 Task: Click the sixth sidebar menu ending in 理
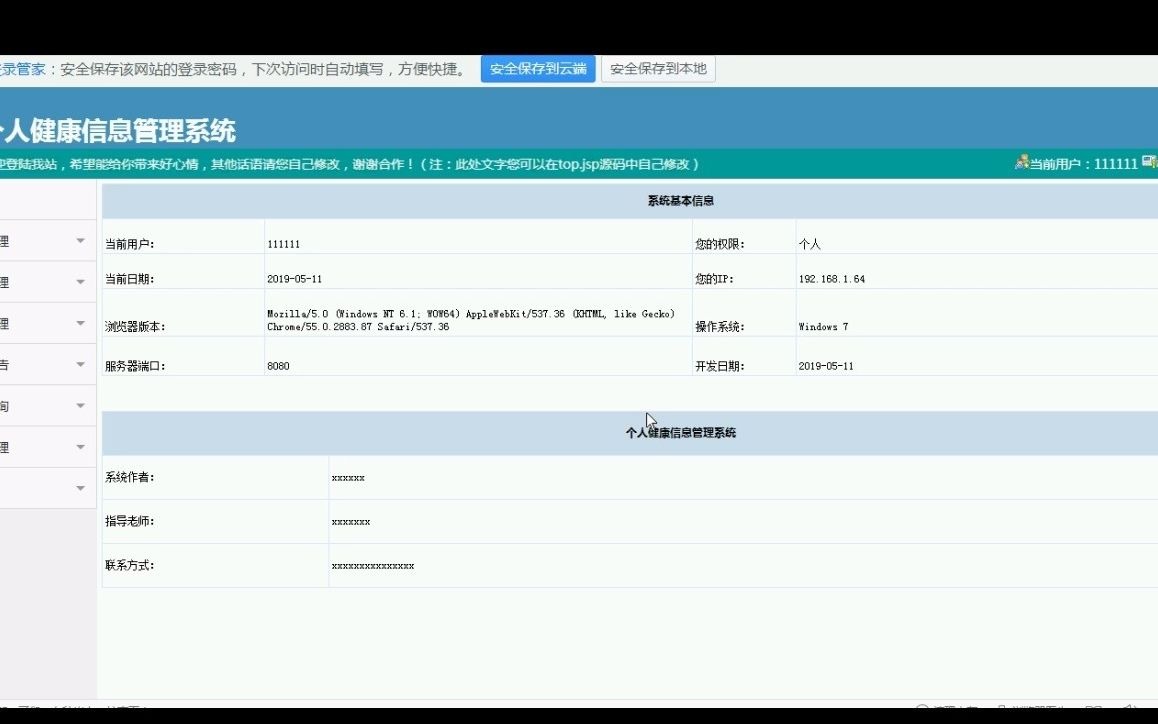[x=40, y=447]
